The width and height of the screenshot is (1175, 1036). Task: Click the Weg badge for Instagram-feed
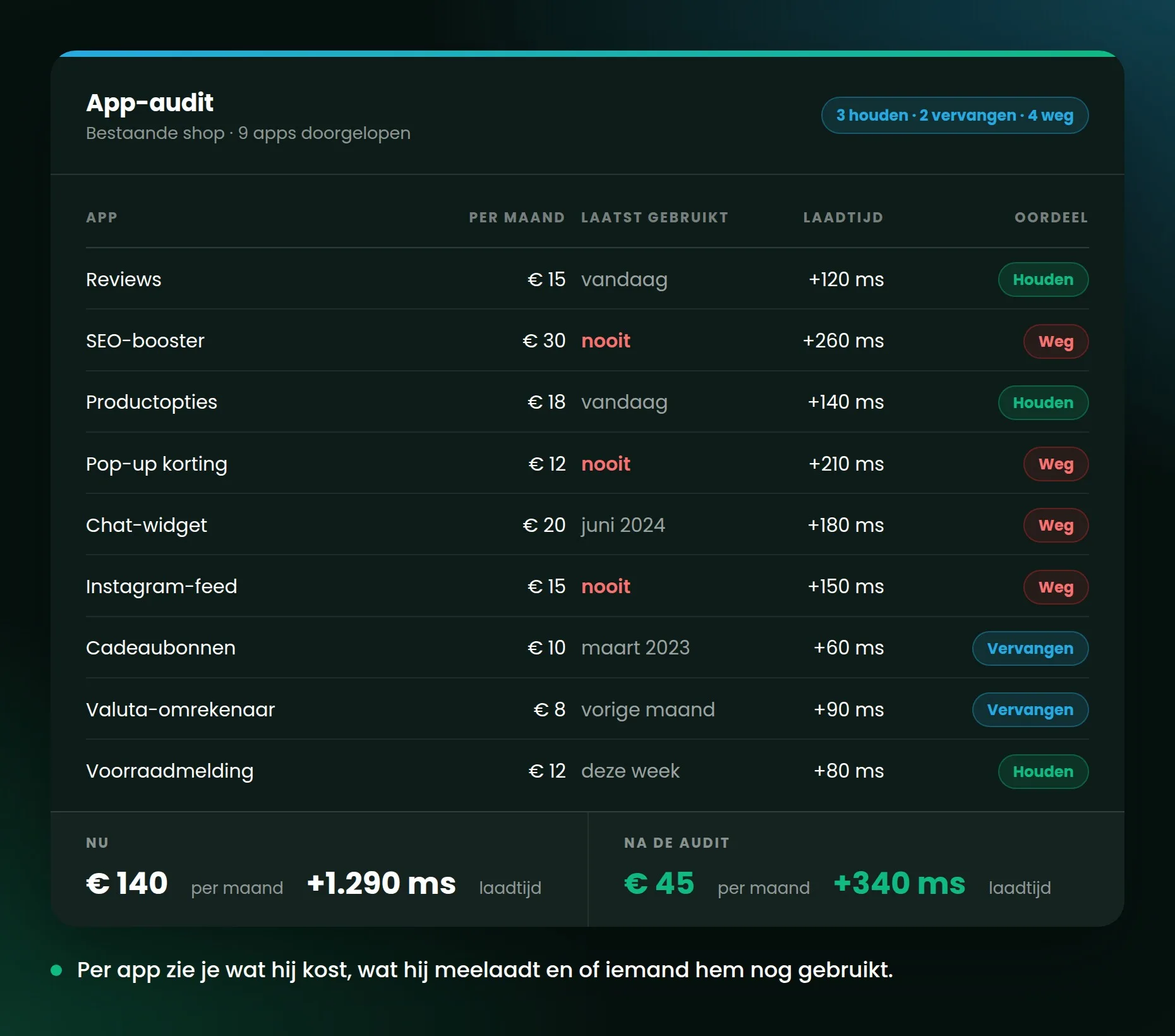click(x=1056, y=587)
